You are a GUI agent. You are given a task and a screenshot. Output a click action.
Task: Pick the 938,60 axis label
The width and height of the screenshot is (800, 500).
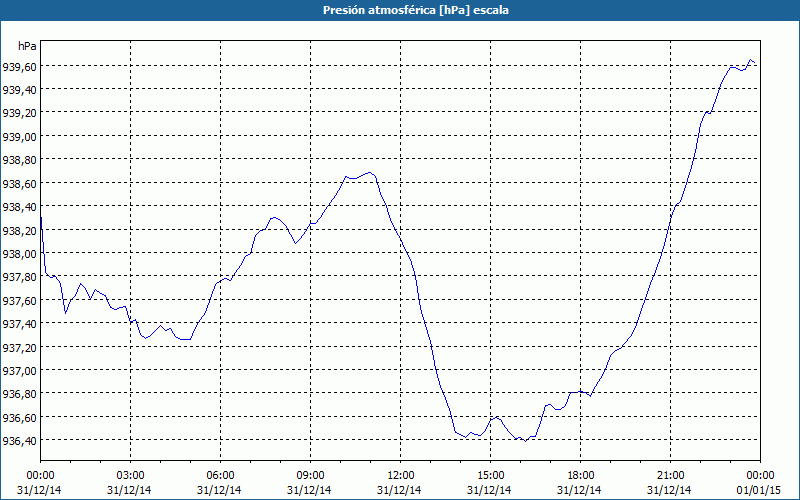pyautogui.click(x=19, y=184)
